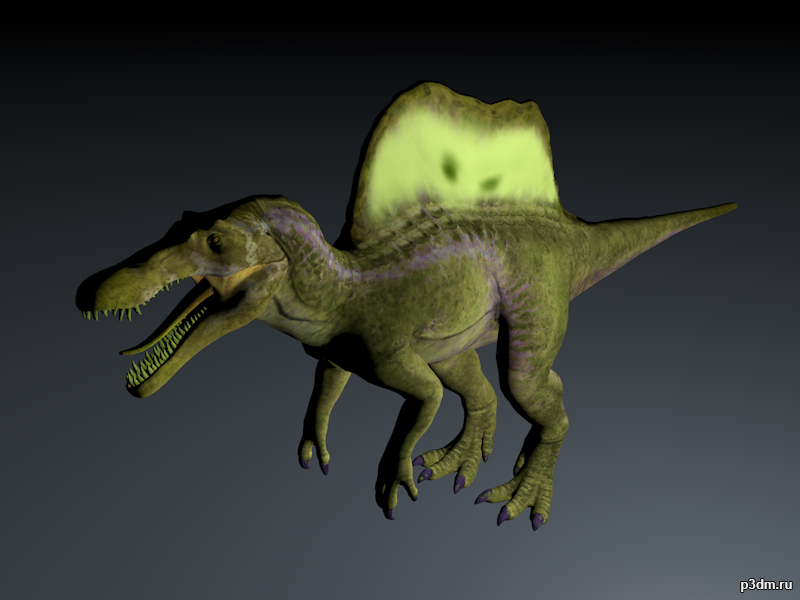800x600 pixels.
Task: Select the leftmost dangling forelimb claws
Action: (313, 453)
